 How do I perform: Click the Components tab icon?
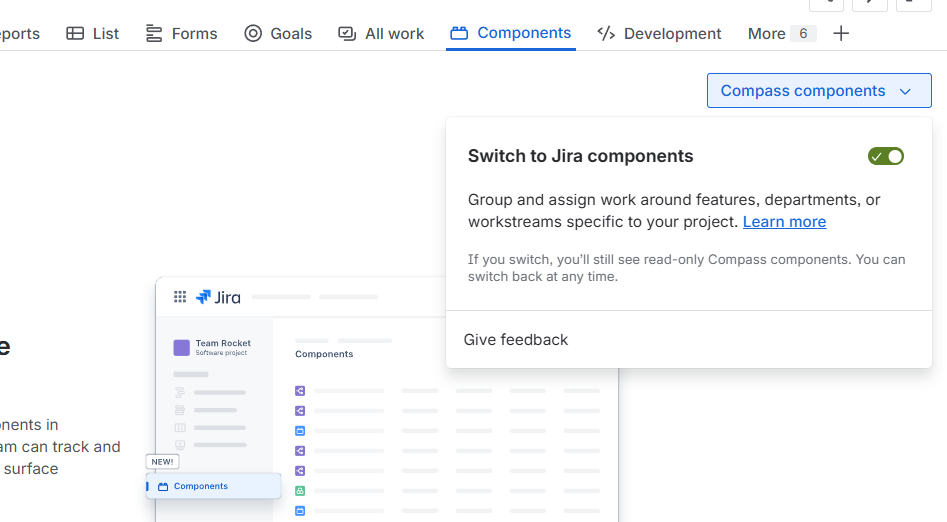459,33
